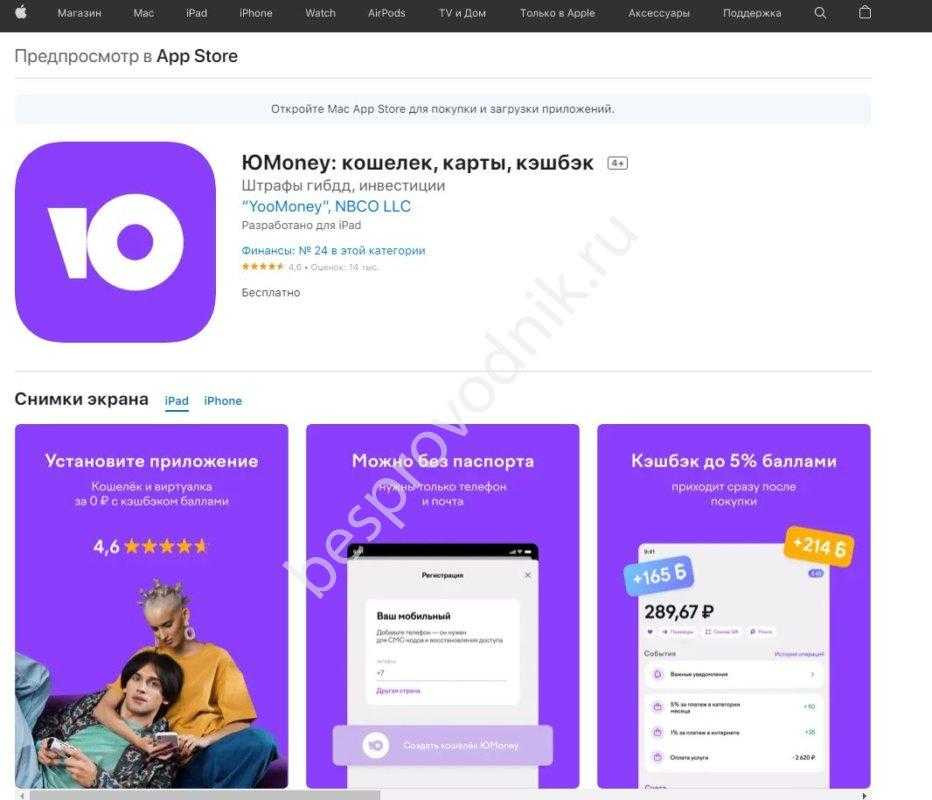
Task: Open Финансы: № 24 category link
Action: tap(333, 250)
